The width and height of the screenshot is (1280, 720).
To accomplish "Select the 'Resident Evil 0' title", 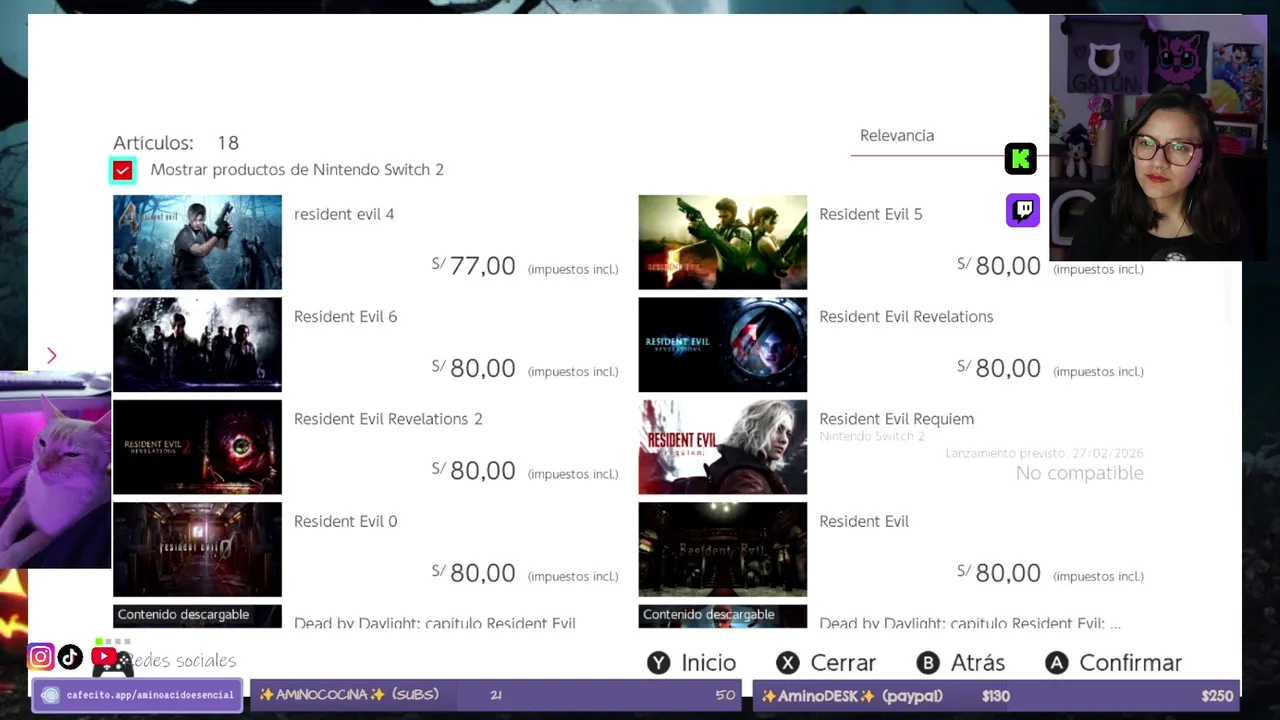I will pyautogui.click(x=345, y=521).
